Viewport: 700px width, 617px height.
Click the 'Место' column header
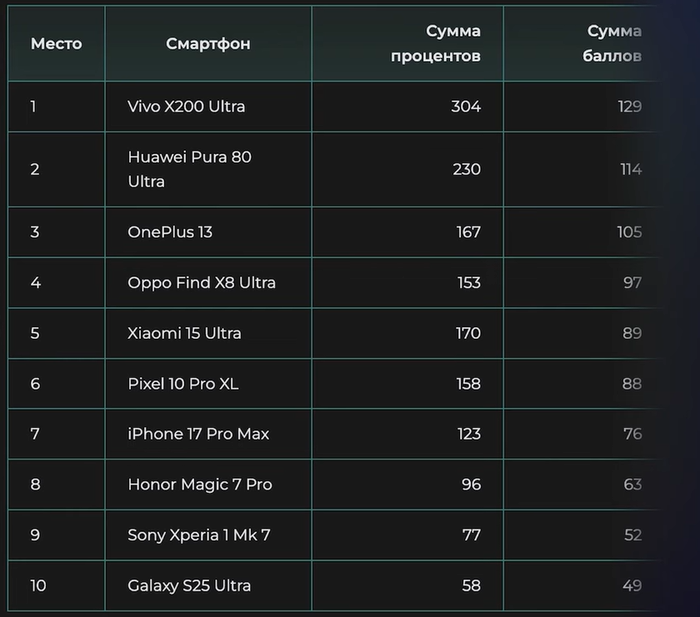coord(56,44)
